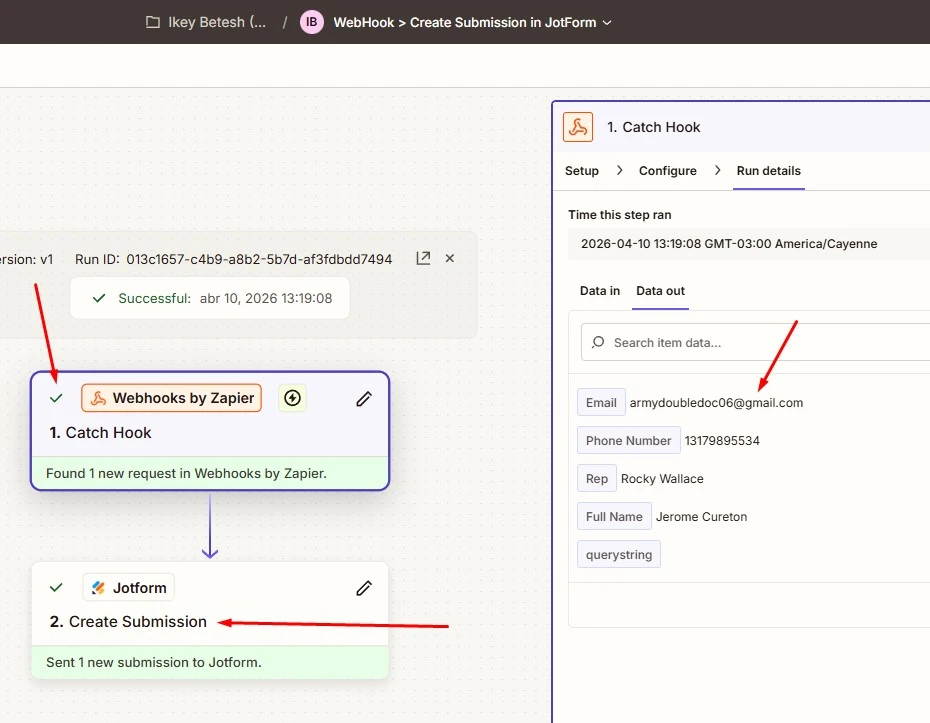Click the email value armydoubledoc06@gmail.com

[x=716, y=403]
